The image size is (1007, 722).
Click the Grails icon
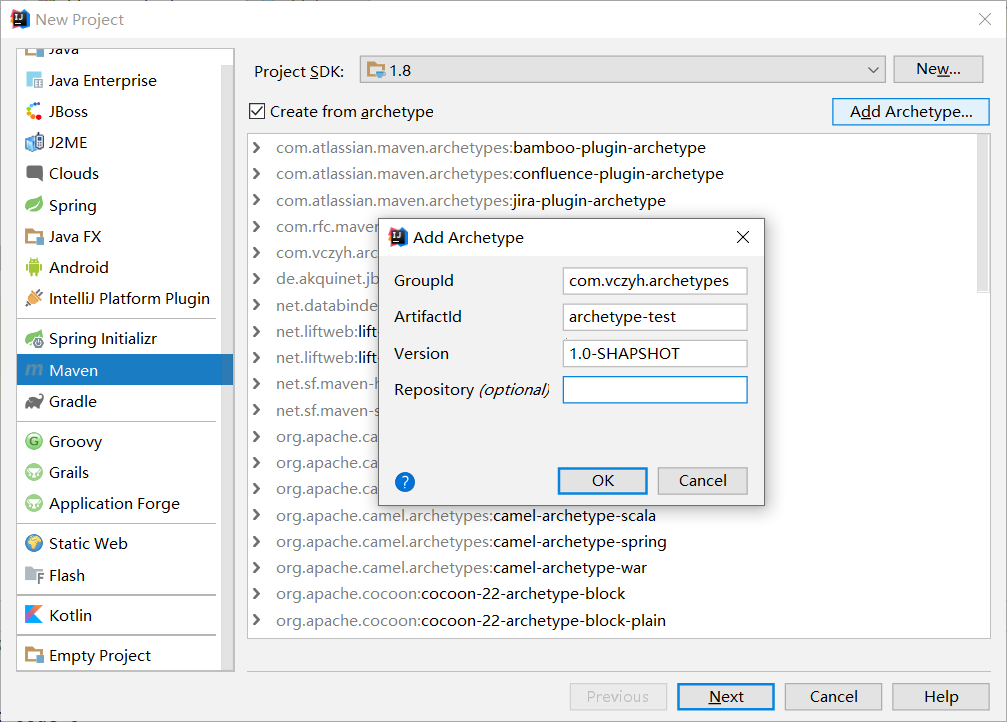coord(34,473)
